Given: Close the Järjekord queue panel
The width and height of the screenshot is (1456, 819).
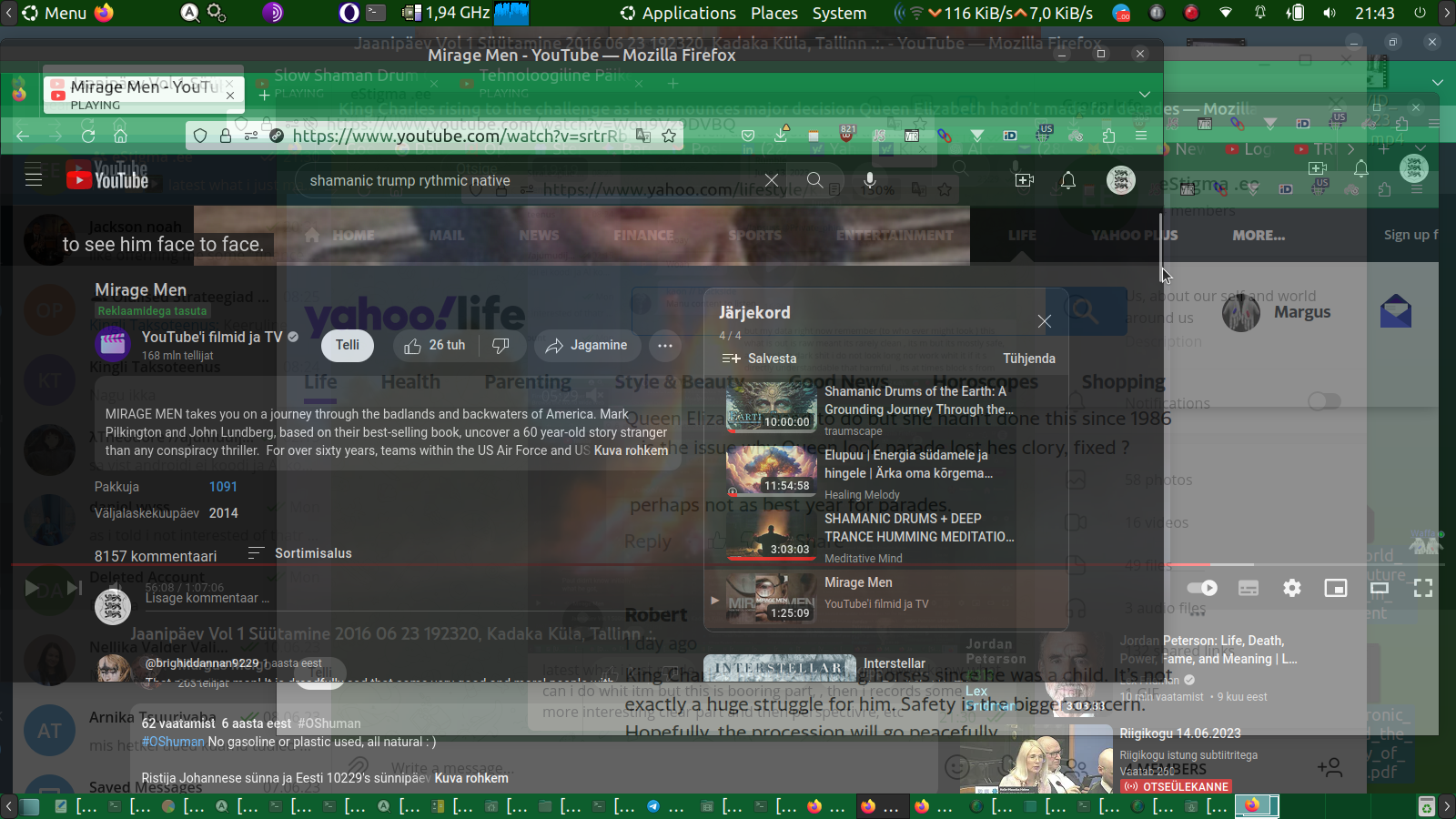Looking at the screenshot, I should click(x=1045, y=321).
